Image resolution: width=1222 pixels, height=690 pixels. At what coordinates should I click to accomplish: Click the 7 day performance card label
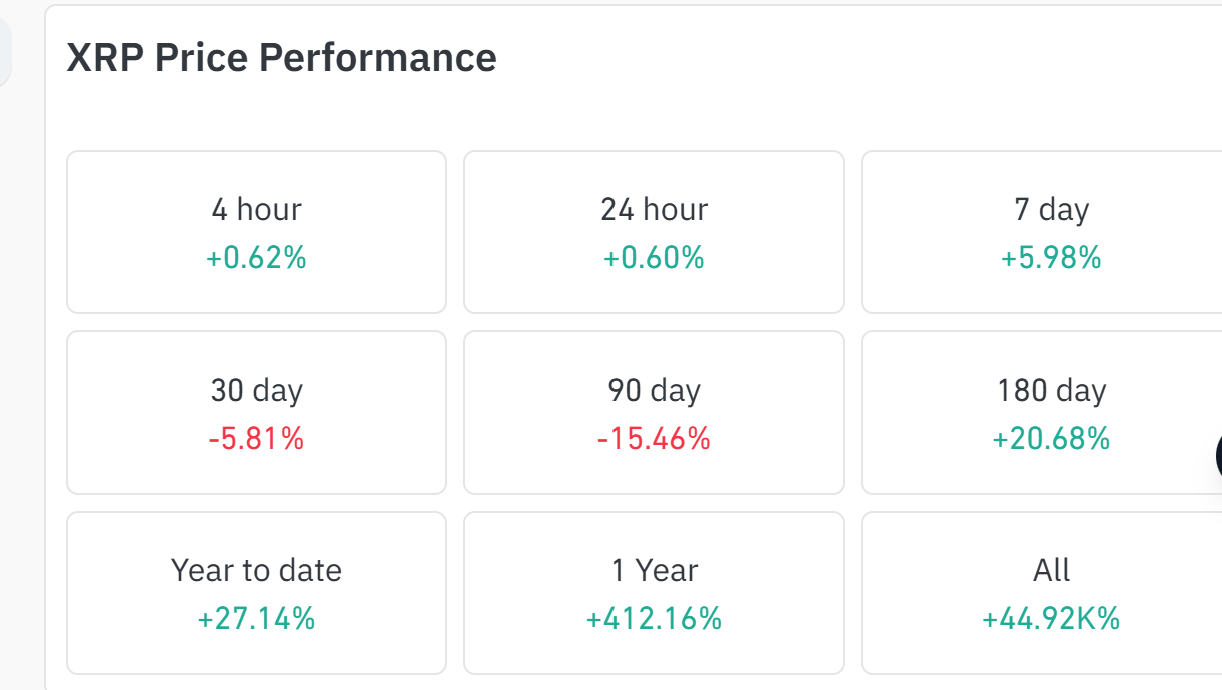click(1051, 210)
